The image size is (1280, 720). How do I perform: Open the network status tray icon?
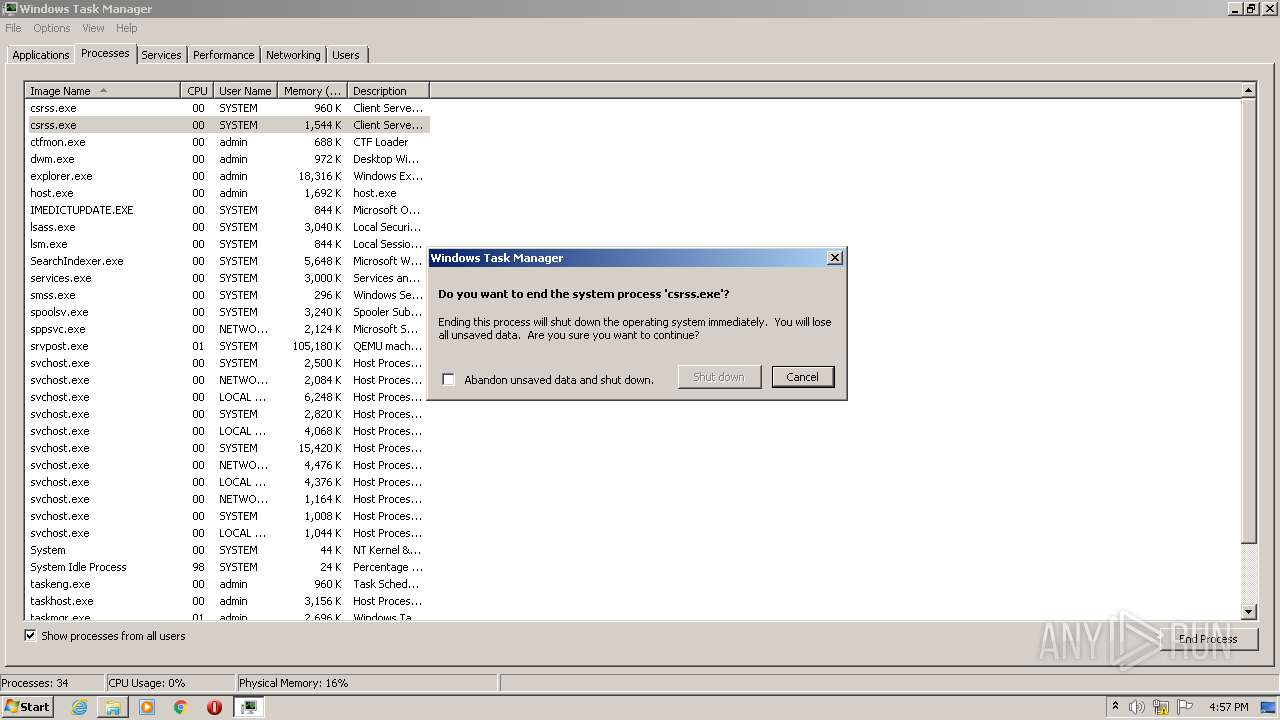pyautogui.click(x=1161, y=707)
